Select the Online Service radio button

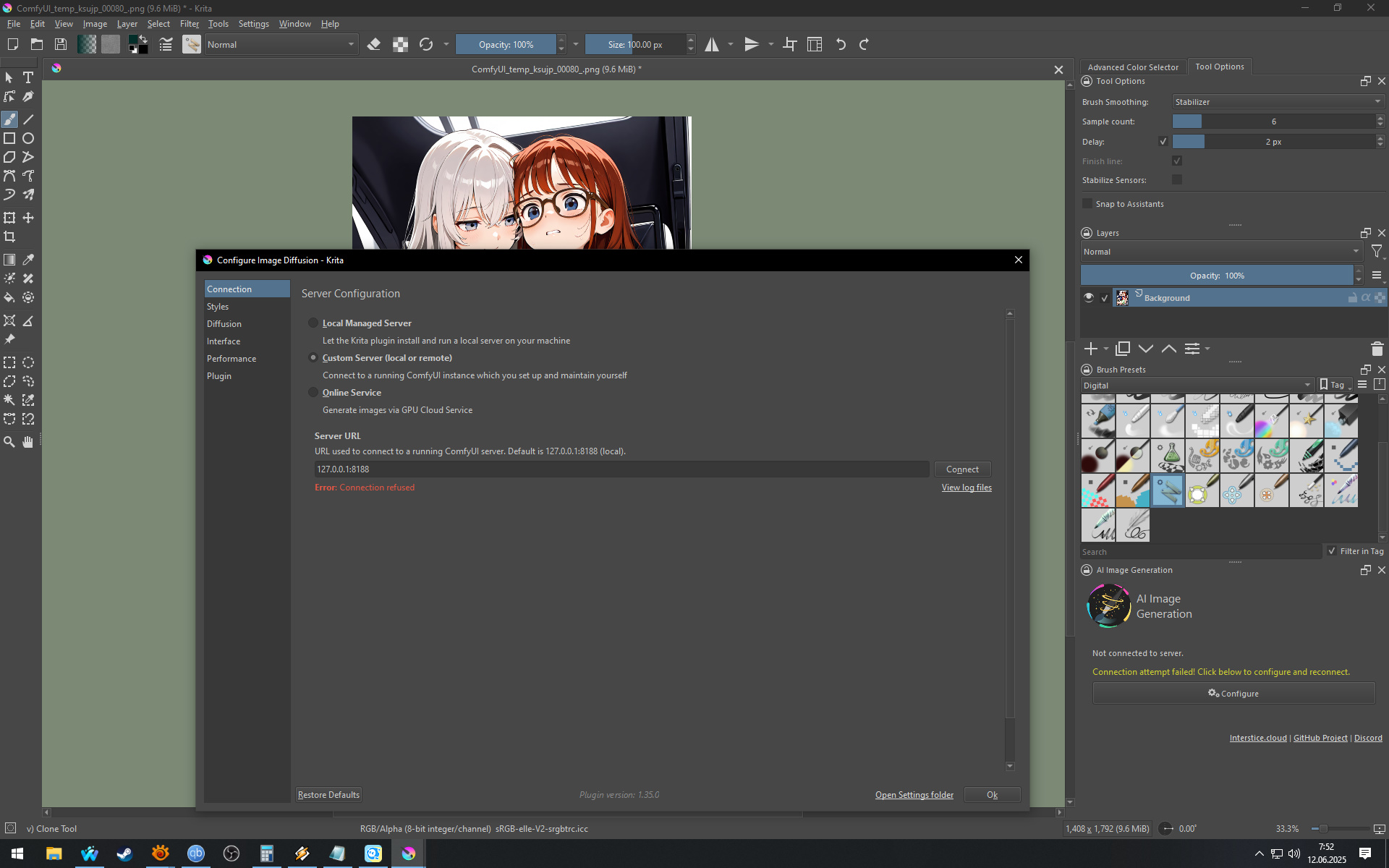point(313,393)
